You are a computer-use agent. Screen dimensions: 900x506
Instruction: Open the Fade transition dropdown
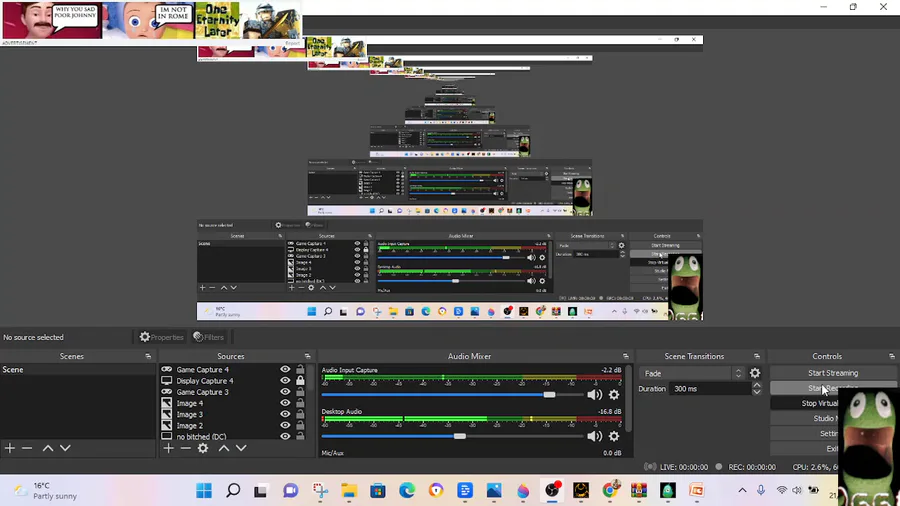coord(692,373)
